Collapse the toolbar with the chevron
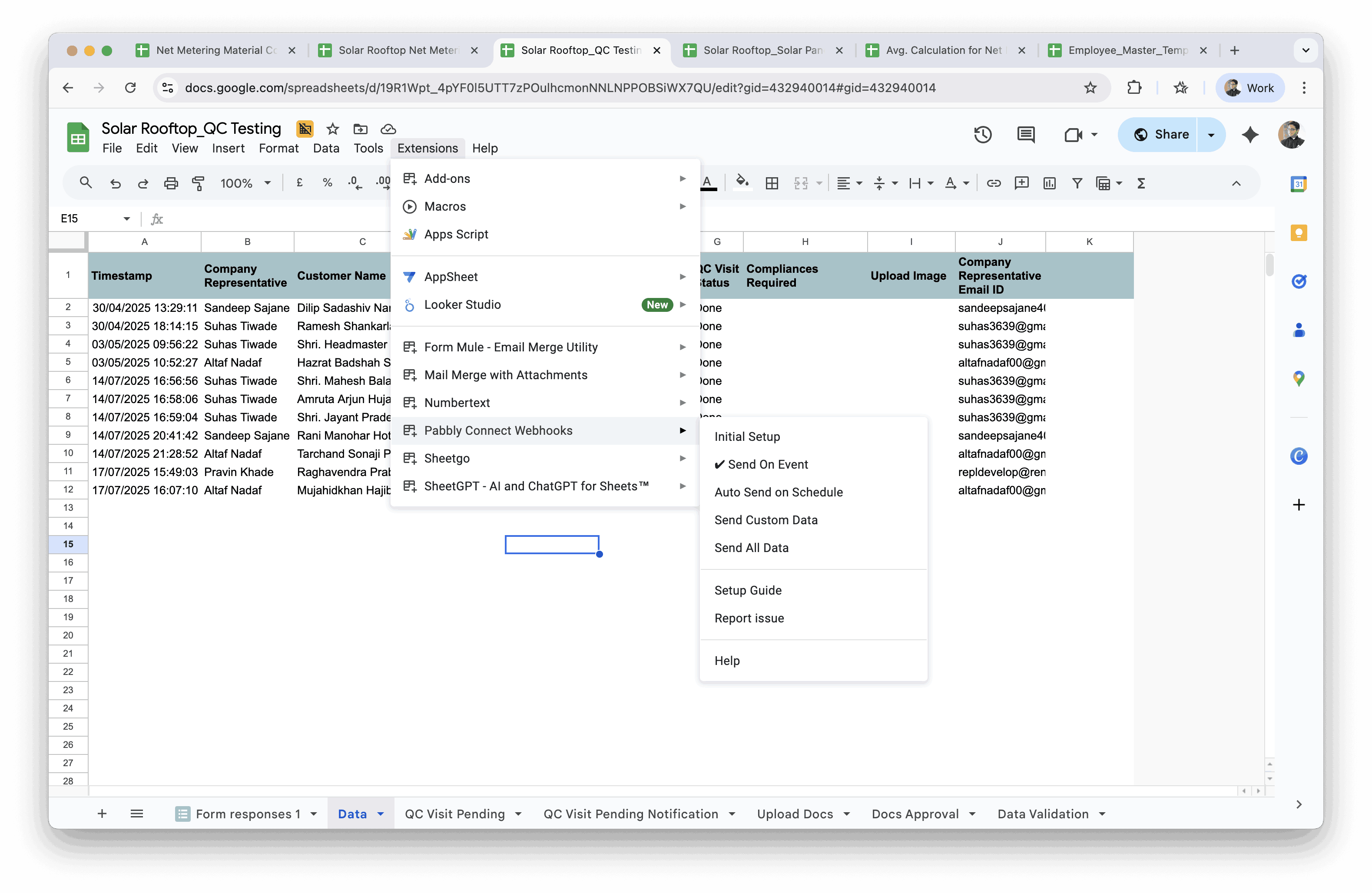This screenshot has width=1372, height=893. click(1236, 183)
